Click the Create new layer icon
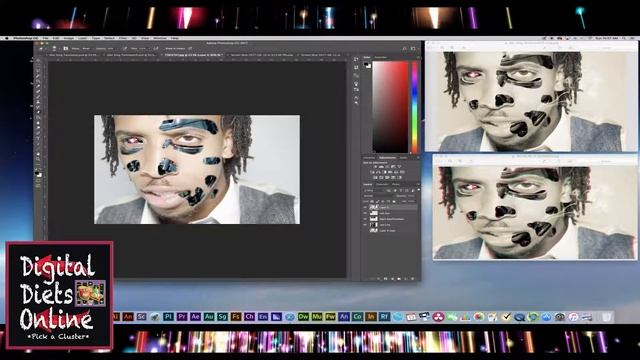This screenshot has height=360, width=640. point(406,279)
